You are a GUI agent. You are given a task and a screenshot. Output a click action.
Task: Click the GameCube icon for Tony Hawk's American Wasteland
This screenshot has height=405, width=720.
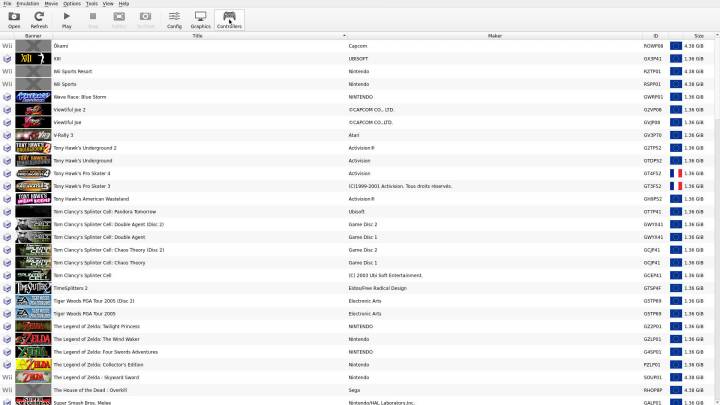point(7,199)
